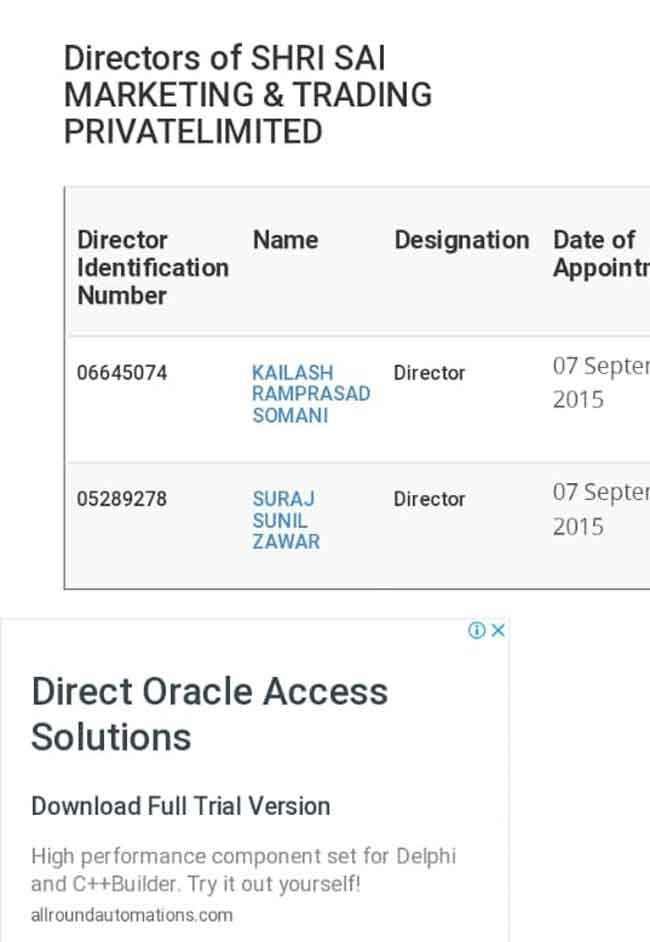This screenshot has width=650, height=942.
Task: Open SURAJ SUNIL ZAWAR director link
Action: [x=286, y=520]
